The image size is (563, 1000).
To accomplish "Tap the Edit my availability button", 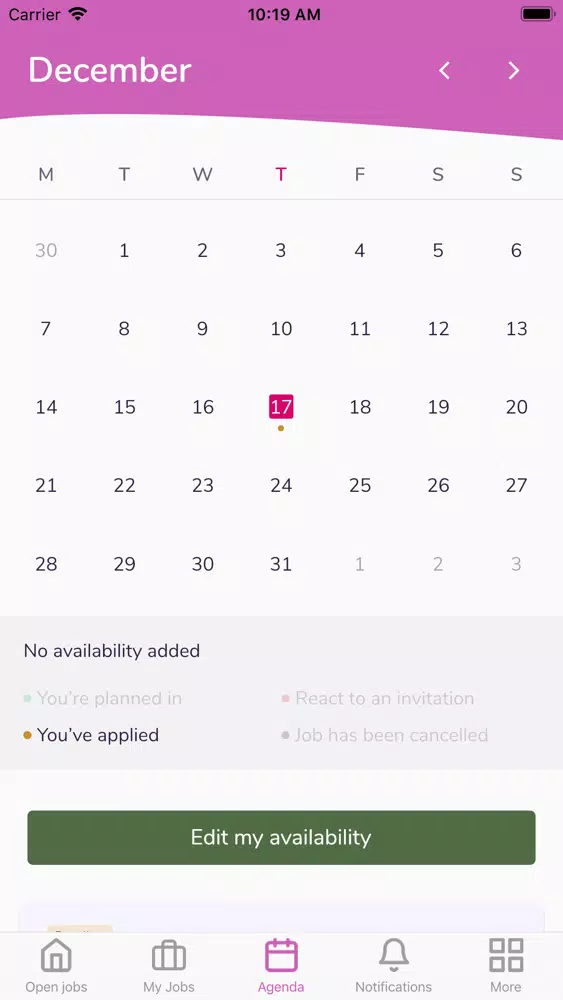I will click(x=281, y=837).
